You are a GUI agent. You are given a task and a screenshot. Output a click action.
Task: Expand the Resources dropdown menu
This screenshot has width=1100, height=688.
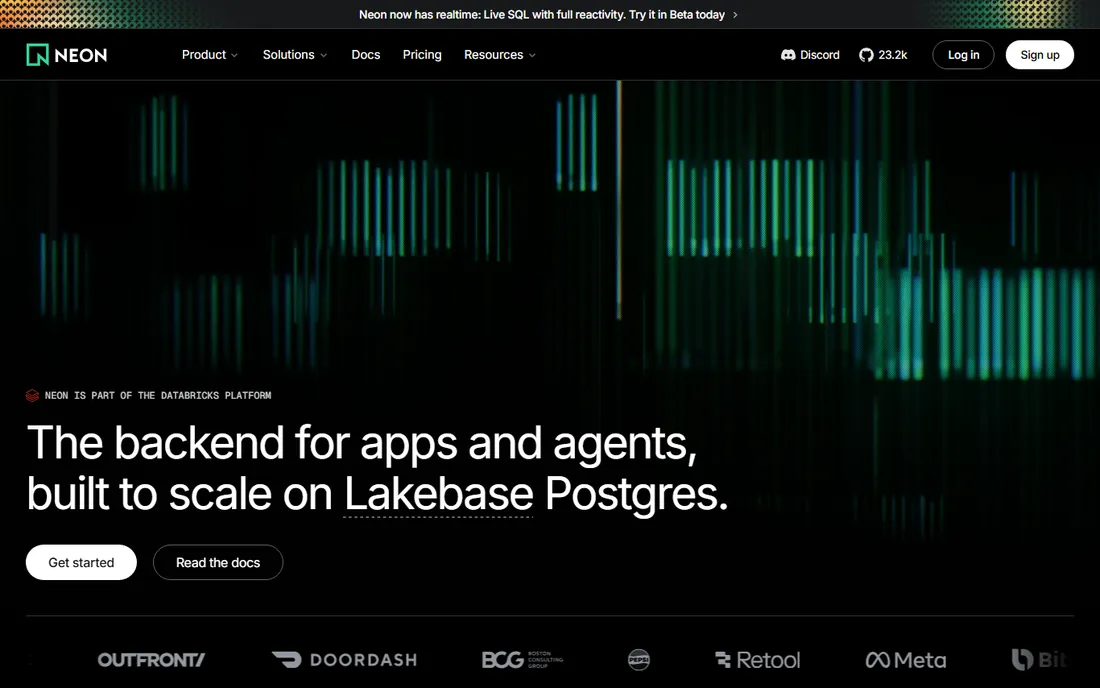tap(499, 55)
